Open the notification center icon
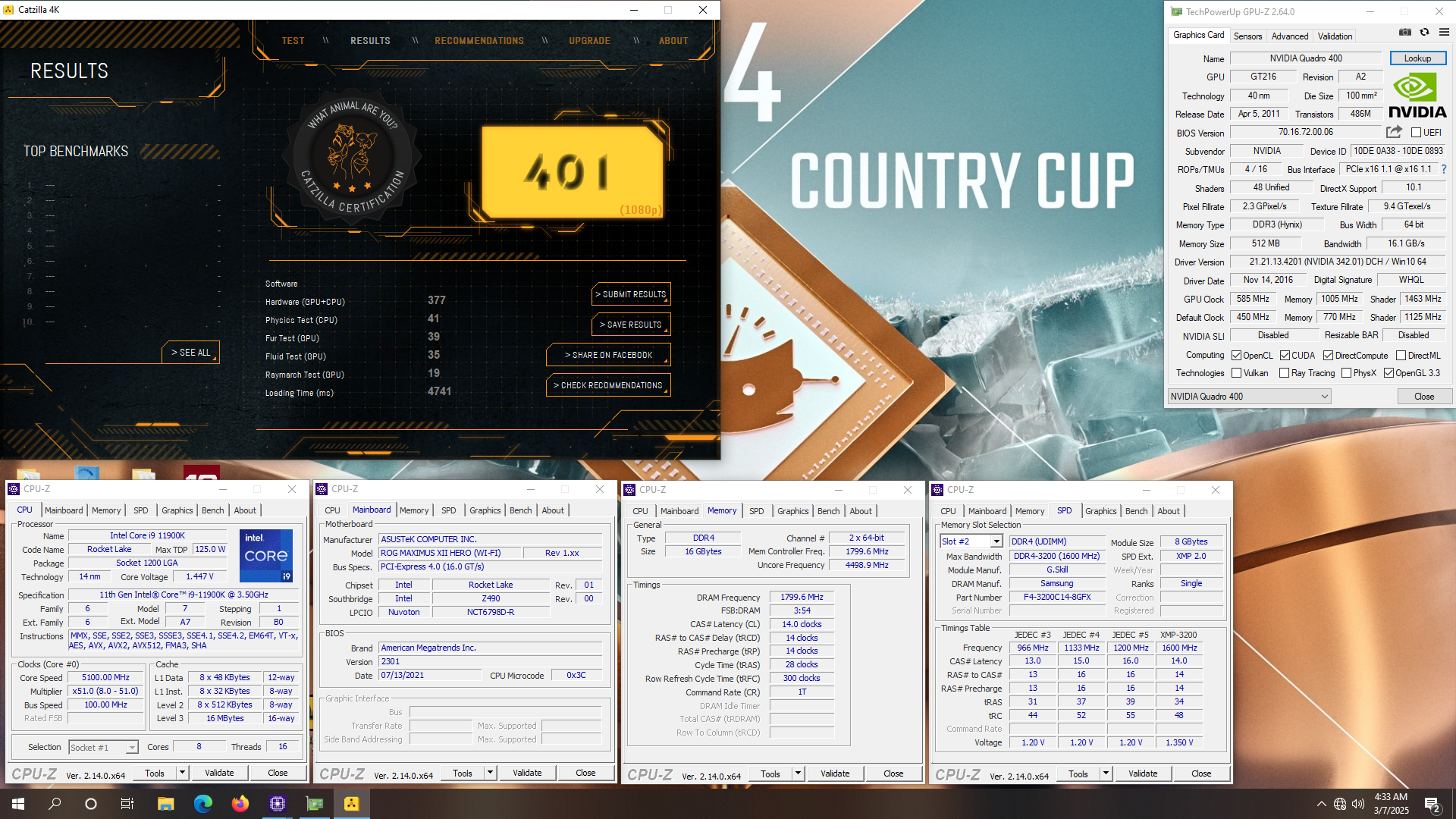 click(1432, 805)
